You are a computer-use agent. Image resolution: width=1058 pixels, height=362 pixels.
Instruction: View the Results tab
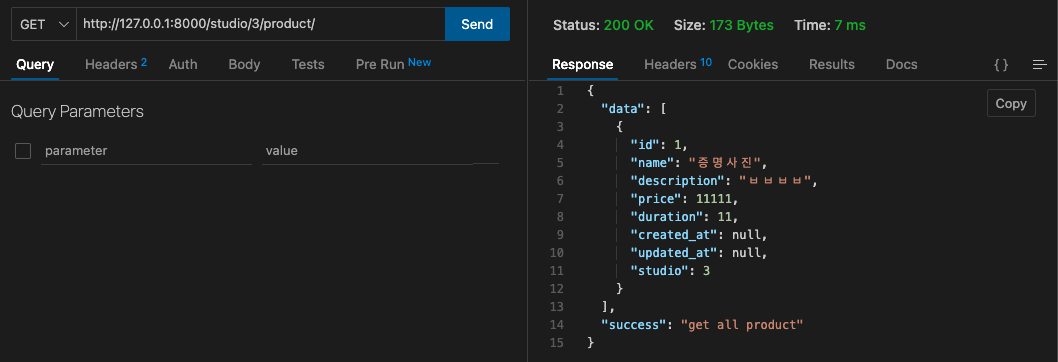click(831, 64)
